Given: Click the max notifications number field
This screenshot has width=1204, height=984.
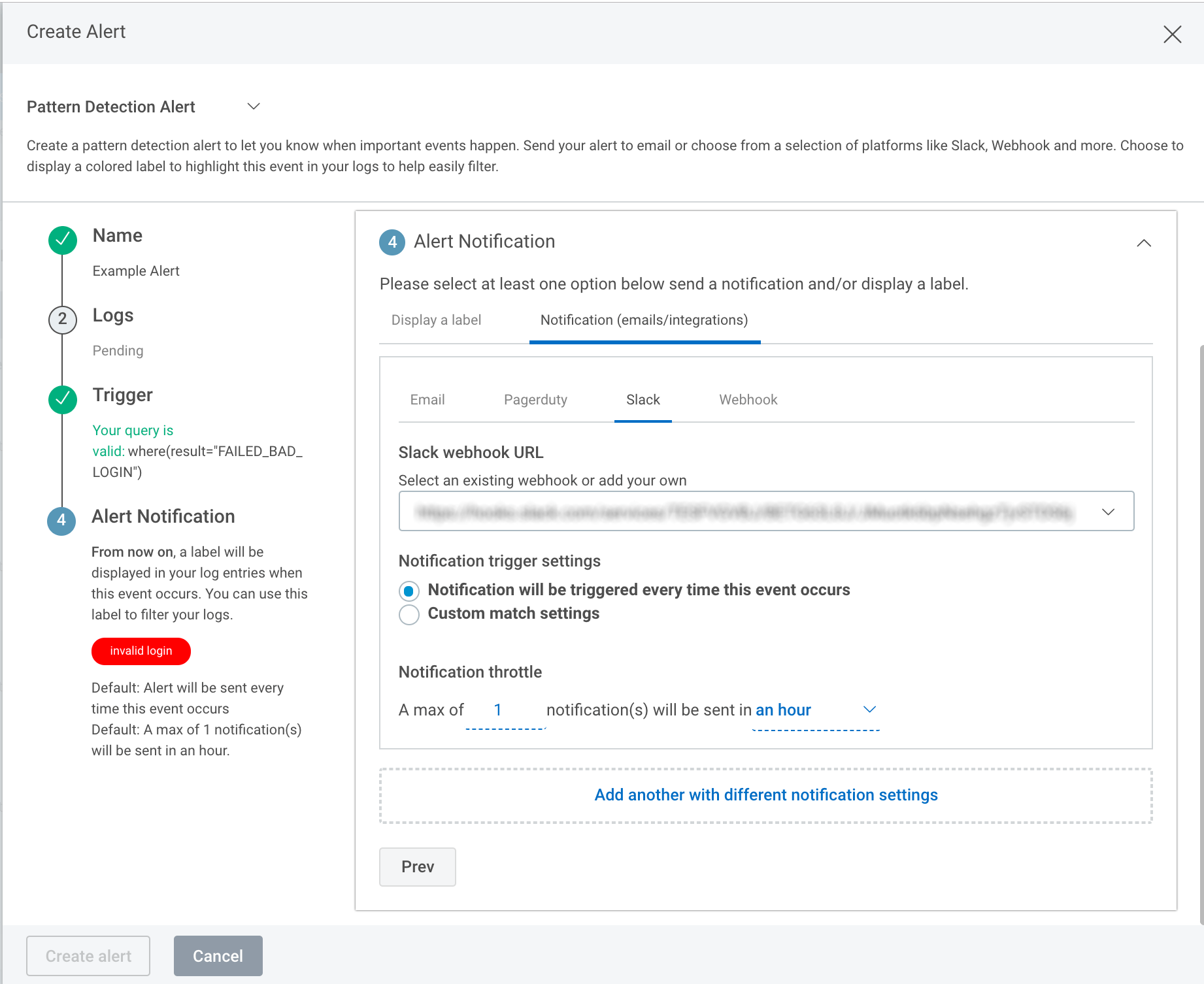Looking at the screenshot, I should 505,710.
